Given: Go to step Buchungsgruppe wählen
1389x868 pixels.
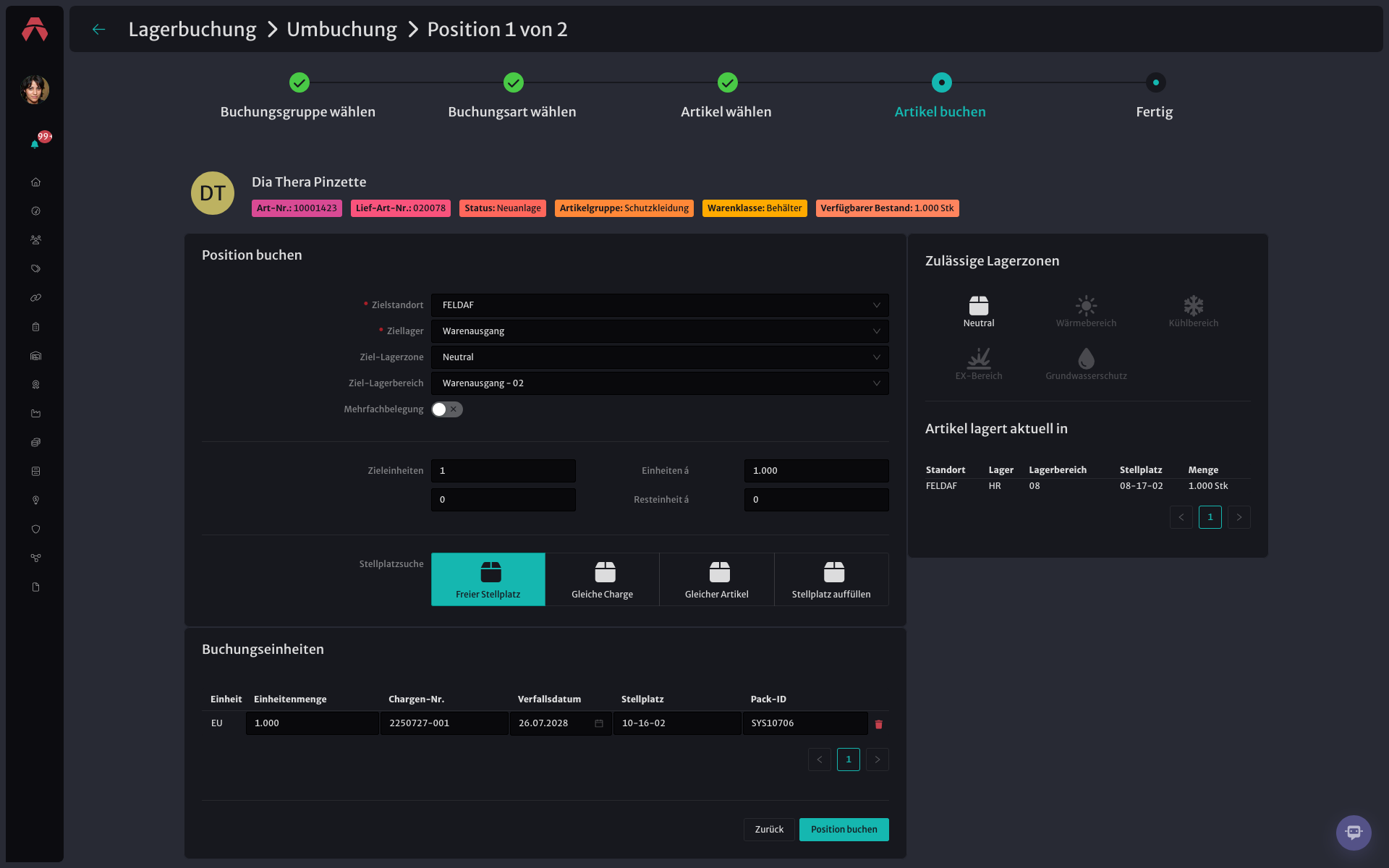Looking at the screenshot, I should tap(298, 97).
